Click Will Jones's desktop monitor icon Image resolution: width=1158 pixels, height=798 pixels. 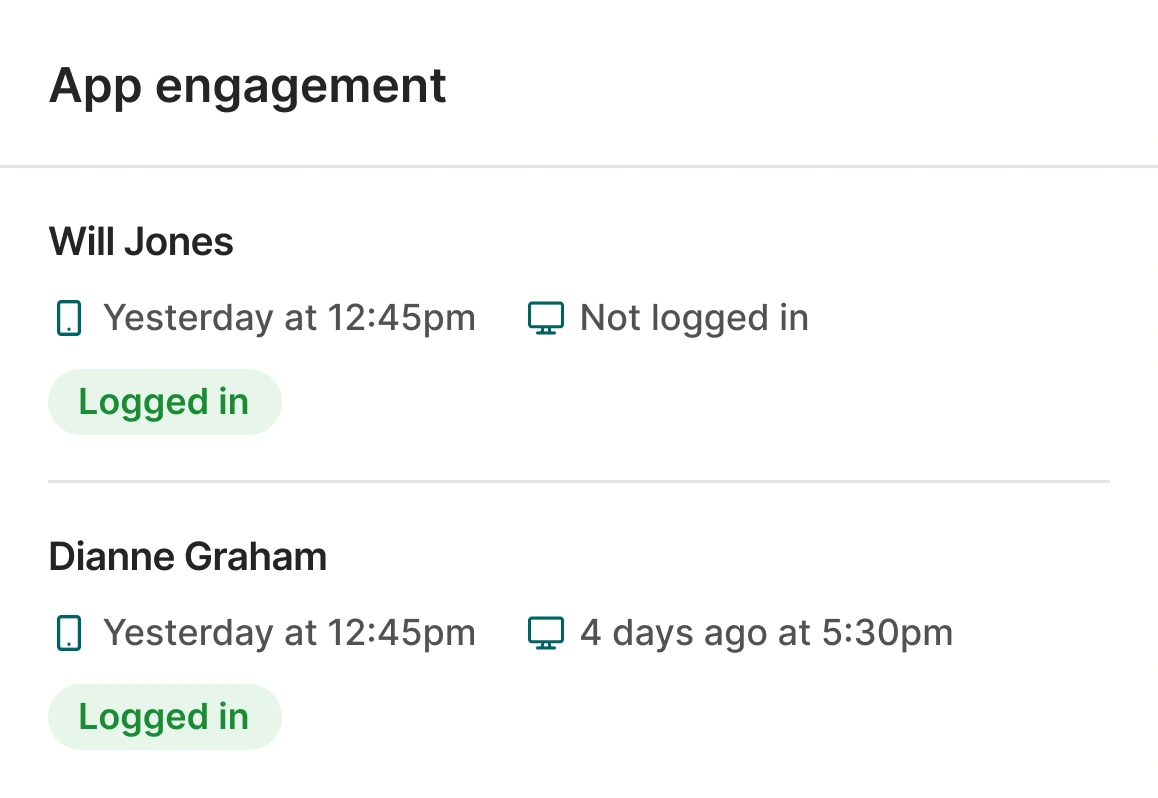click(545, 318)
